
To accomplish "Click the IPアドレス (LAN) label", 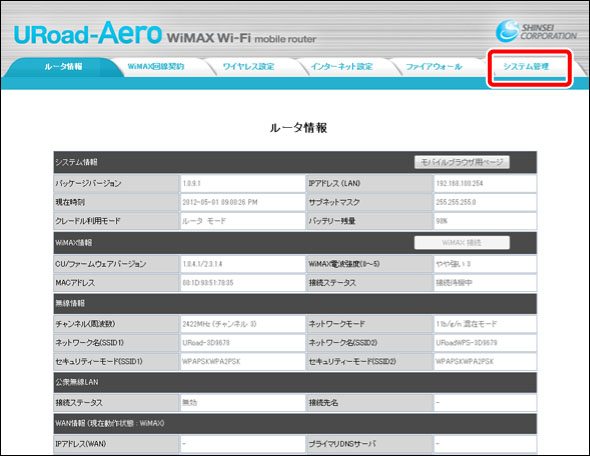I will (335, 184).
